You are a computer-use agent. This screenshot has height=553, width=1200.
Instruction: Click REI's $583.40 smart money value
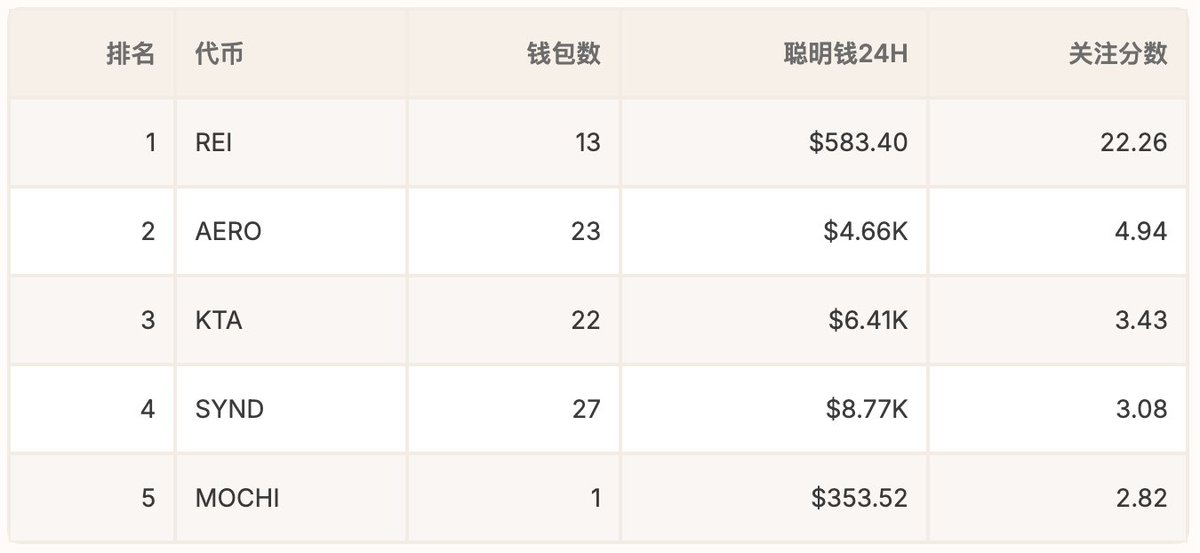[858, 143]
